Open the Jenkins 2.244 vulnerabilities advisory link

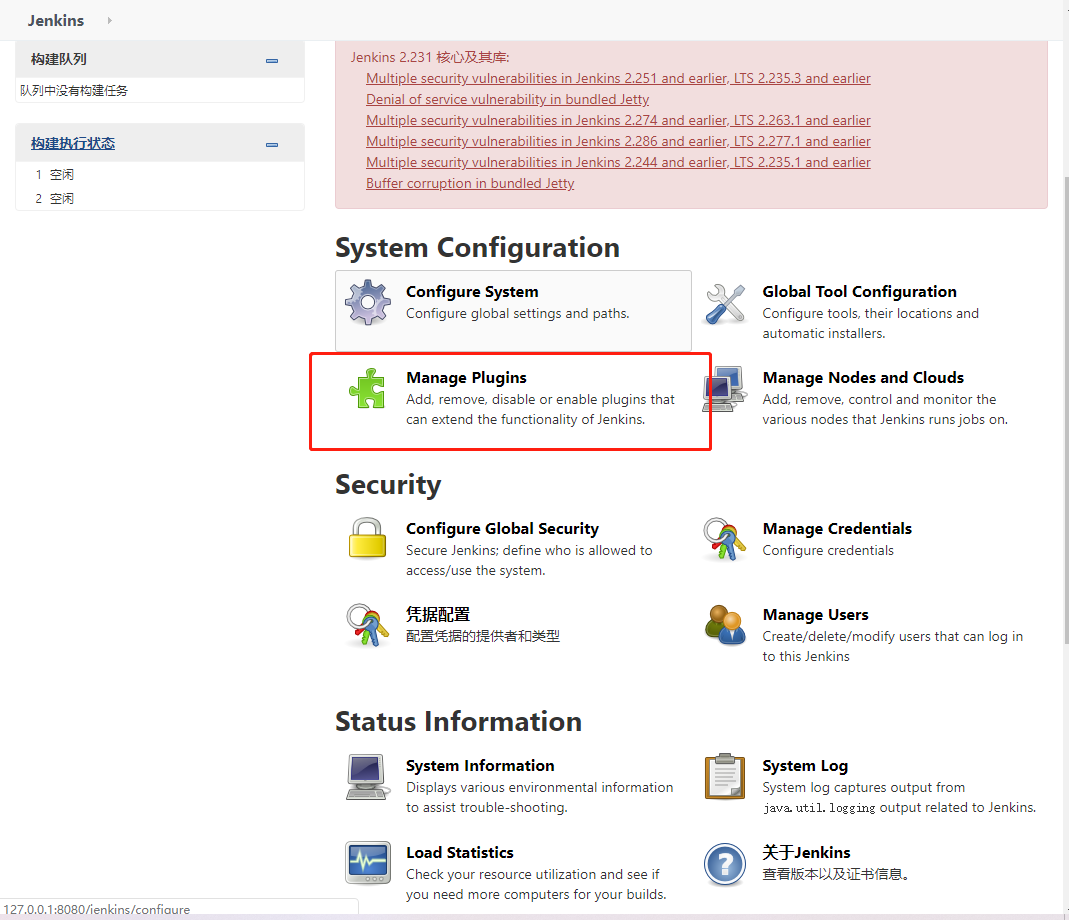[x=618, y=162]
